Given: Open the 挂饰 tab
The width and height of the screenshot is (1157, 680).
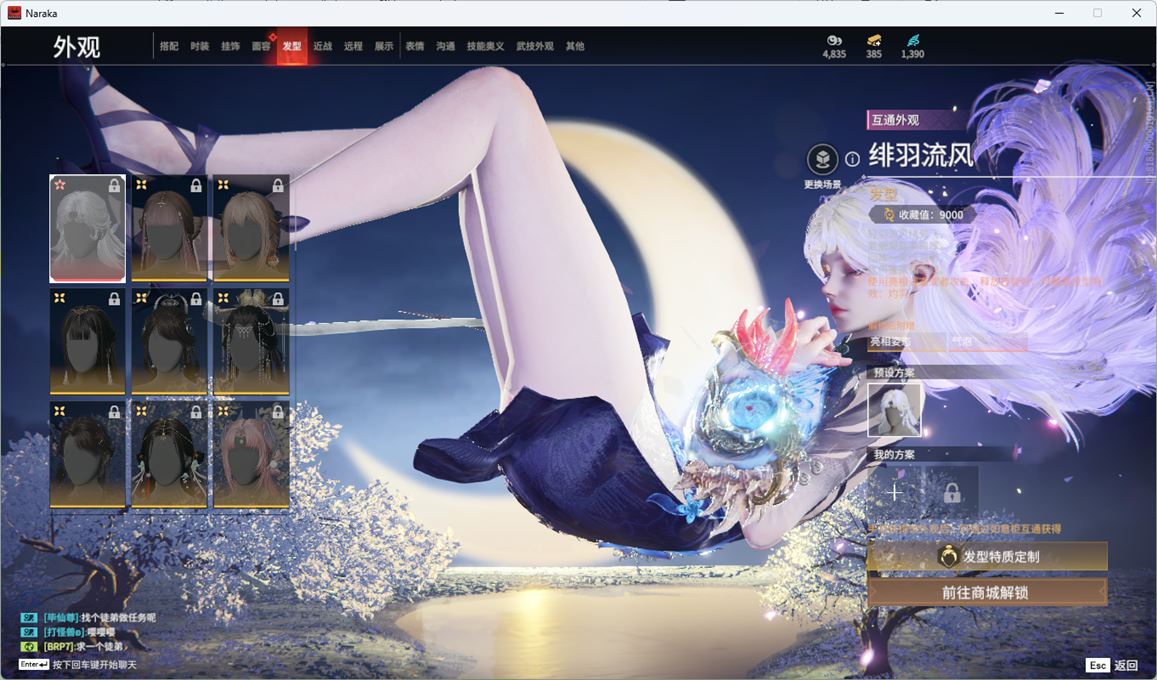Looking at the screenshot, I should (230, 46).
